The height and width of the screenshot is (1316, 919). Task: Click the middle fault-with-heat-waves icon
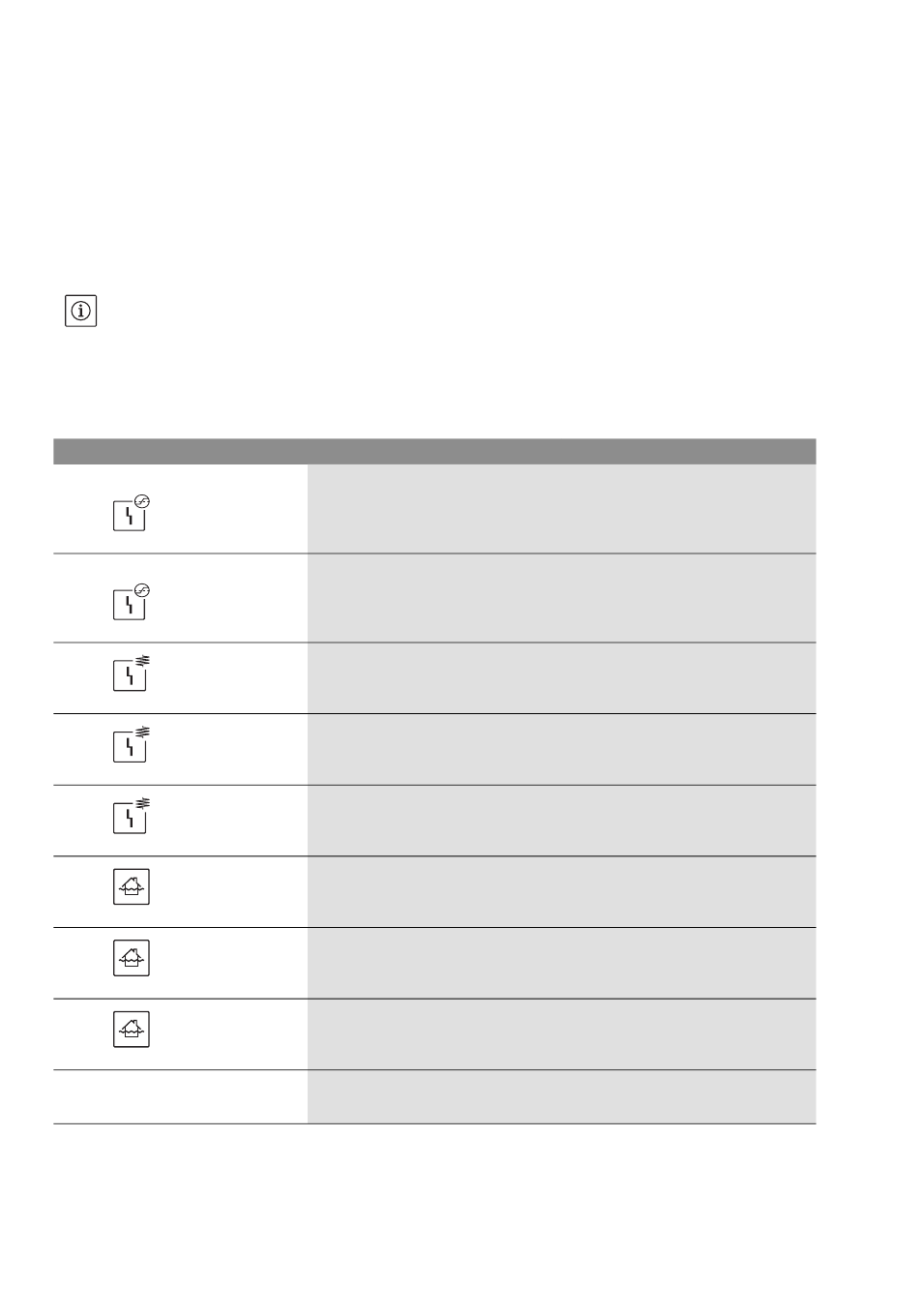pos(132,744)
